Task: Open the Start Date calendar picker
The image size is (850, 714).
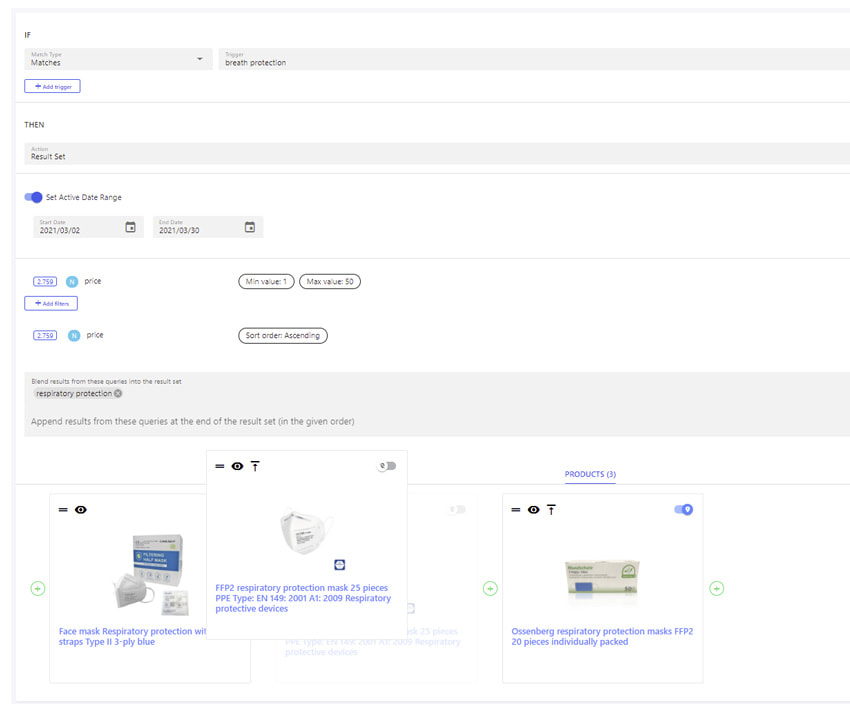Action: point(130,227)
